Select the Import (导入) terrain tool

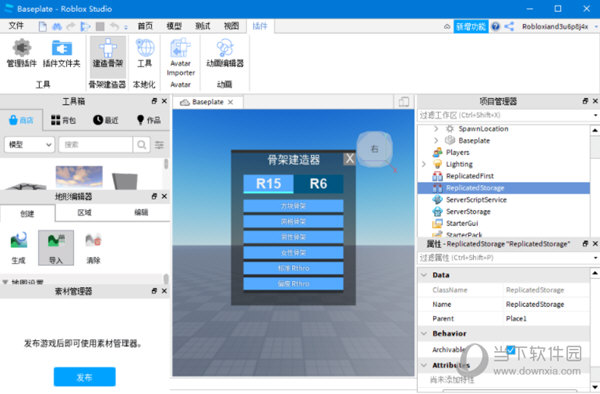(56, 248)
